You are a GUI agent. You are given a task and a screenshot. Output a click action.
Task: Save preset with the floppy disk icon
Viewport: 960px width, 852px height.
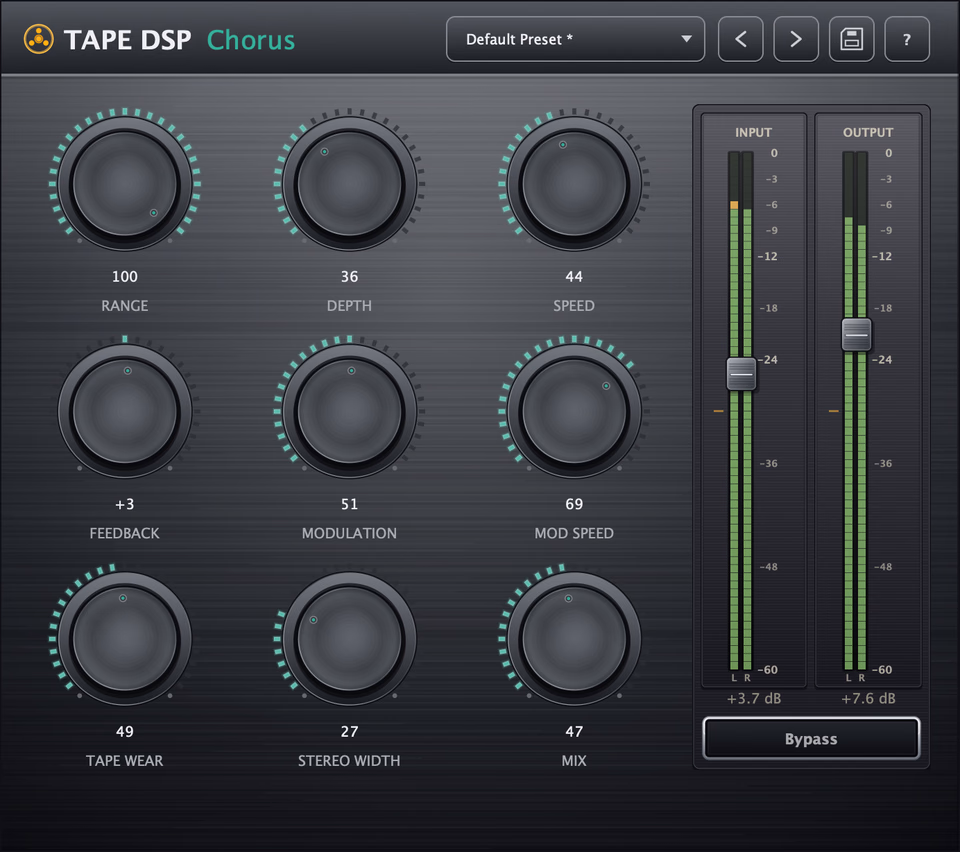(851, 39)
